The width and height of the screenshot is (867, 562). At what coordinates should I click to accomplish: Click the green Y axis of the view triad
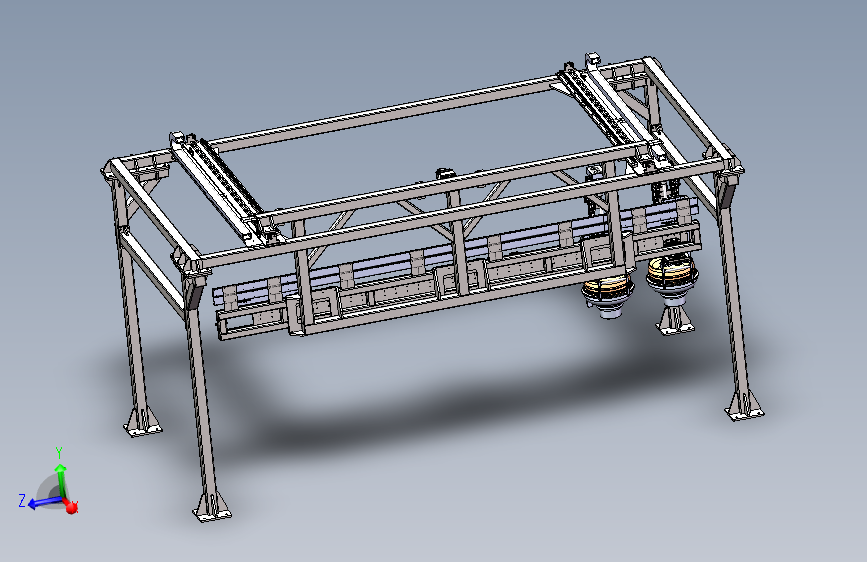(60, 481)
